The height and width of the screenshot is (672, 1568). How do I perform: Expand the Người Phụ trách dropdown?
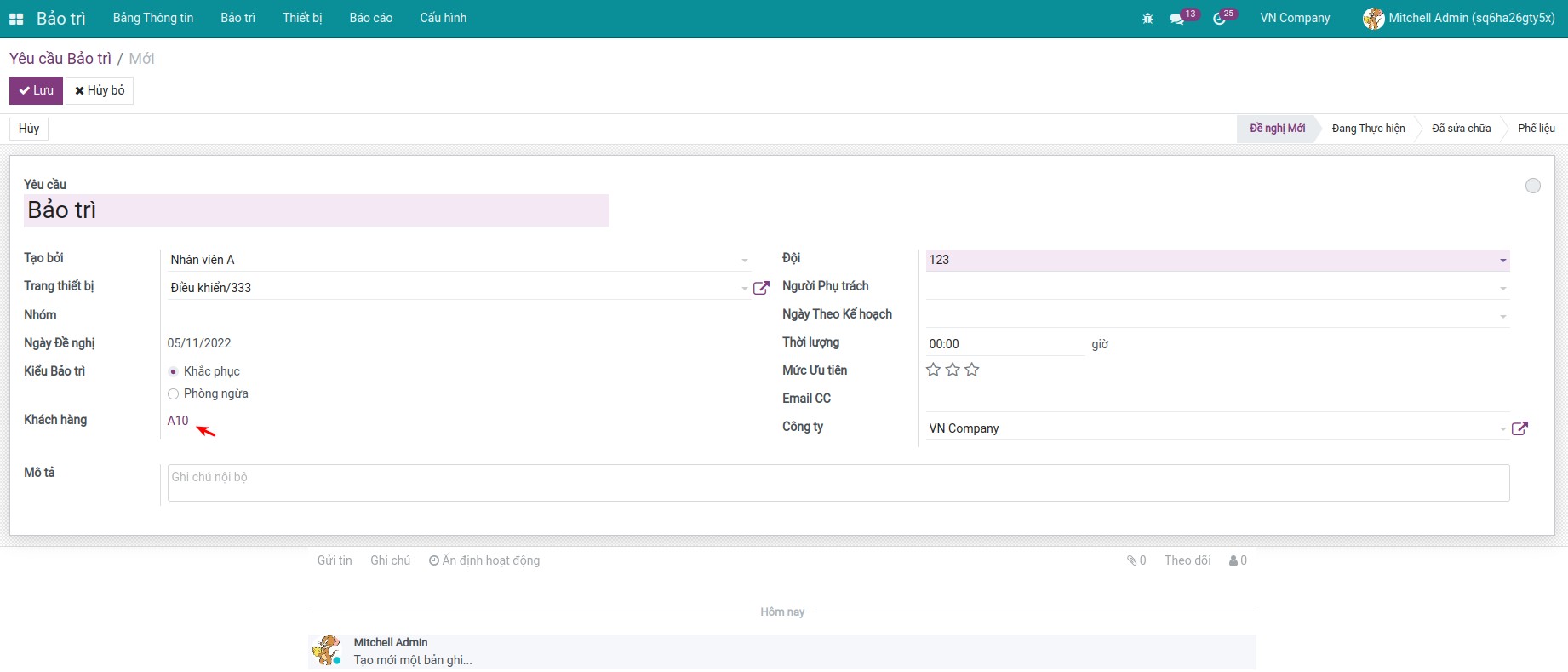click(1502, 289)
